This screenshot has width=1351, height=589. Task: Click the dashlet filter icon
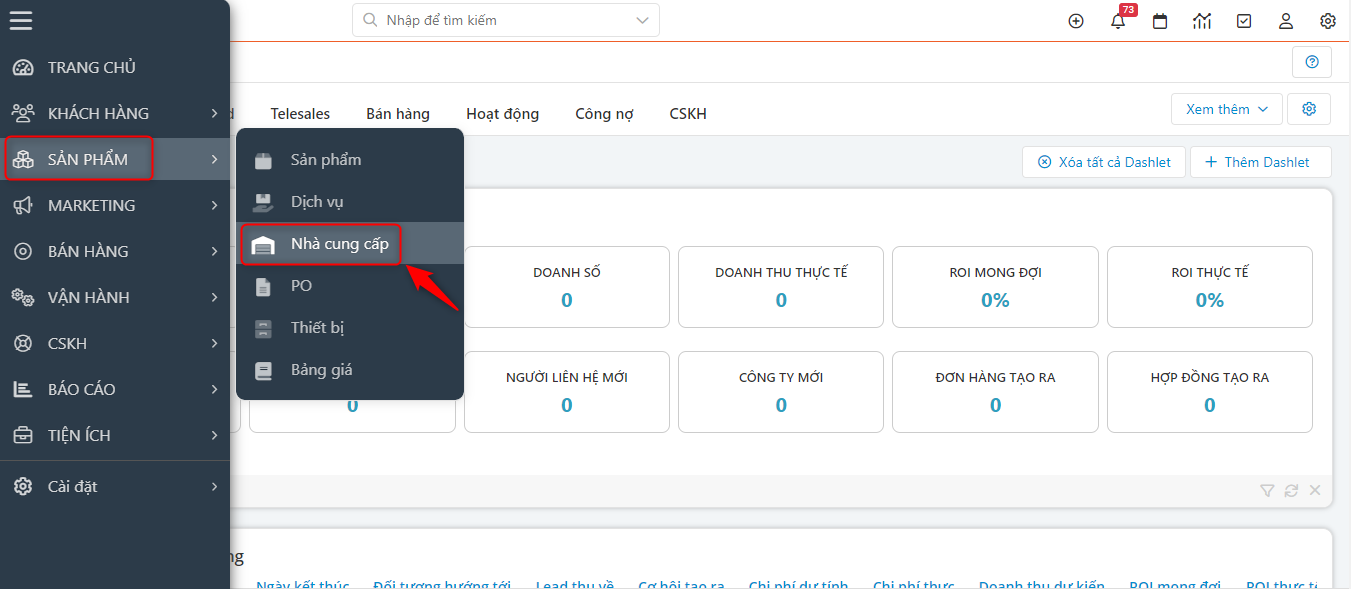[1267, 490]
